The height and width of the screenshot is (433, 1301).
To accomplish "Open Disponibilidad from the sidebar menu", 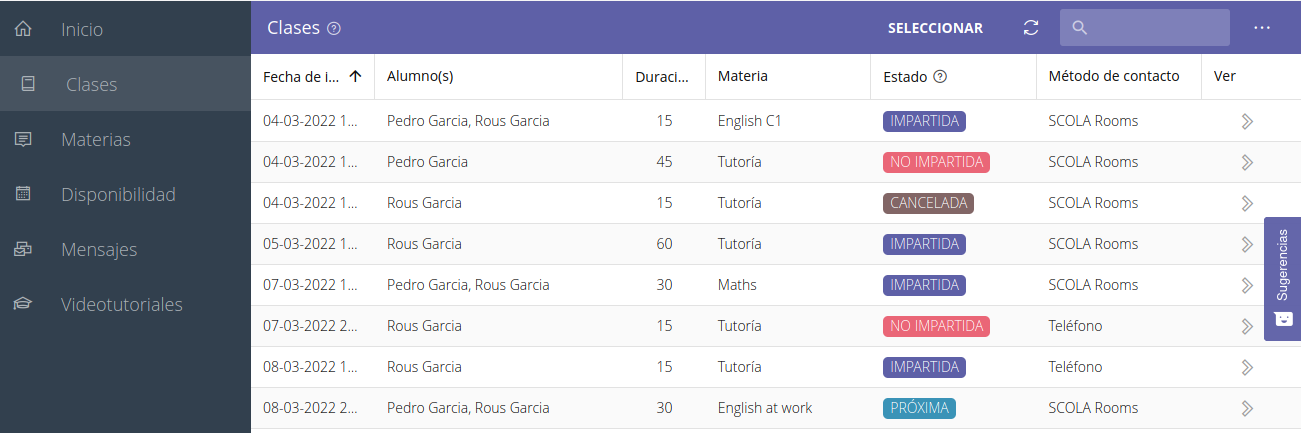I will point(118,195).
